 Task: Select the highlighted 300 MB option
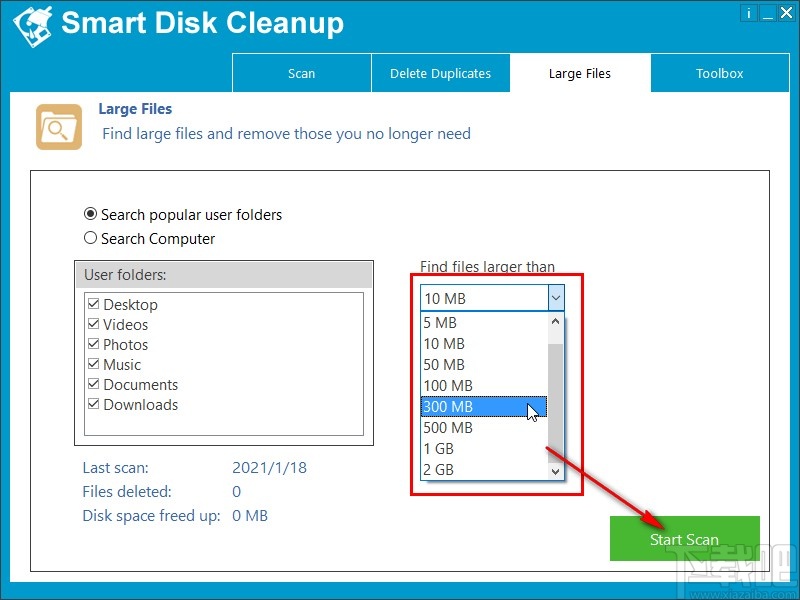click(484, 406)
